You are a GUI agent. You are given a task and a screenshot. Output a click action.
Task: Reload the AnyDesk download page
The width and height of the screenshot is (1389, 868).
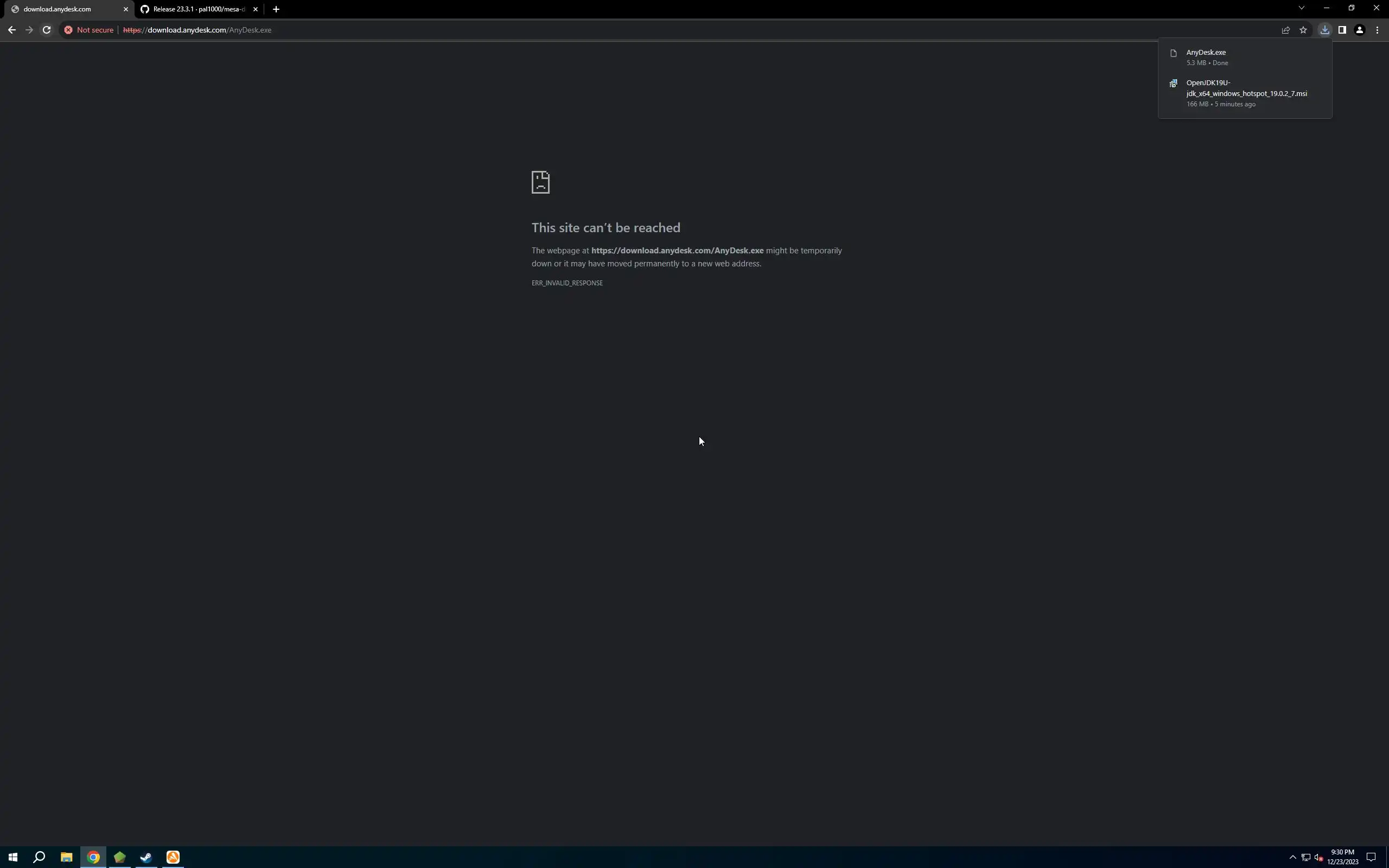coord(47,30)
